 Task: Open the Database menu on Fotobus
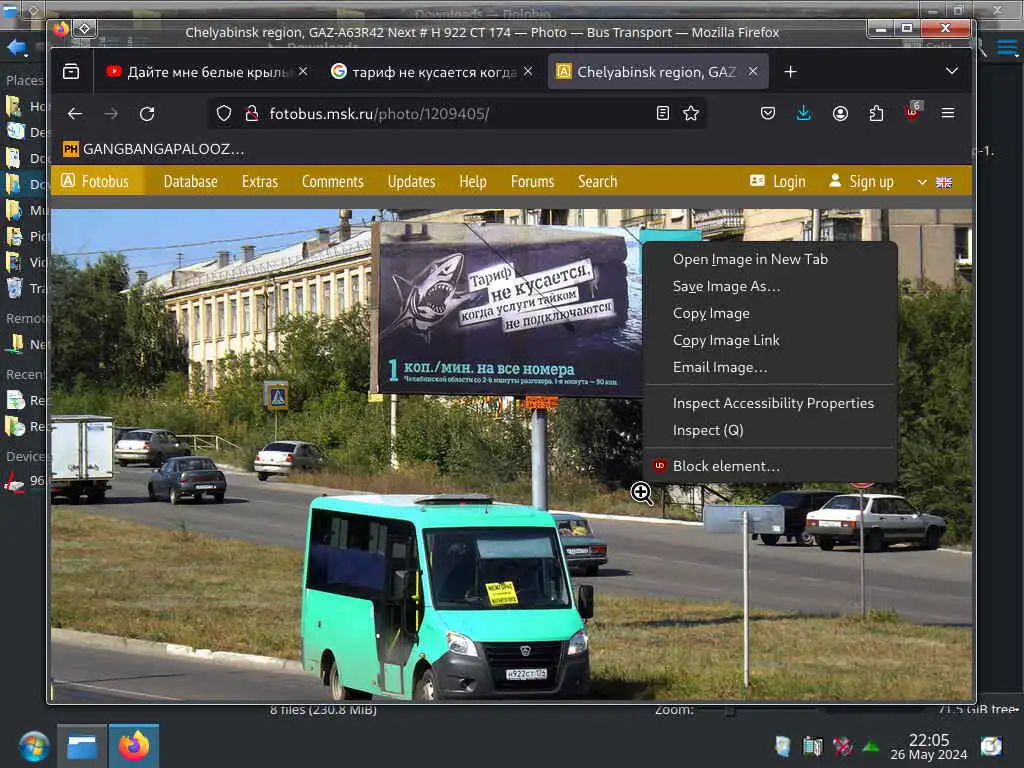[191, 182]
